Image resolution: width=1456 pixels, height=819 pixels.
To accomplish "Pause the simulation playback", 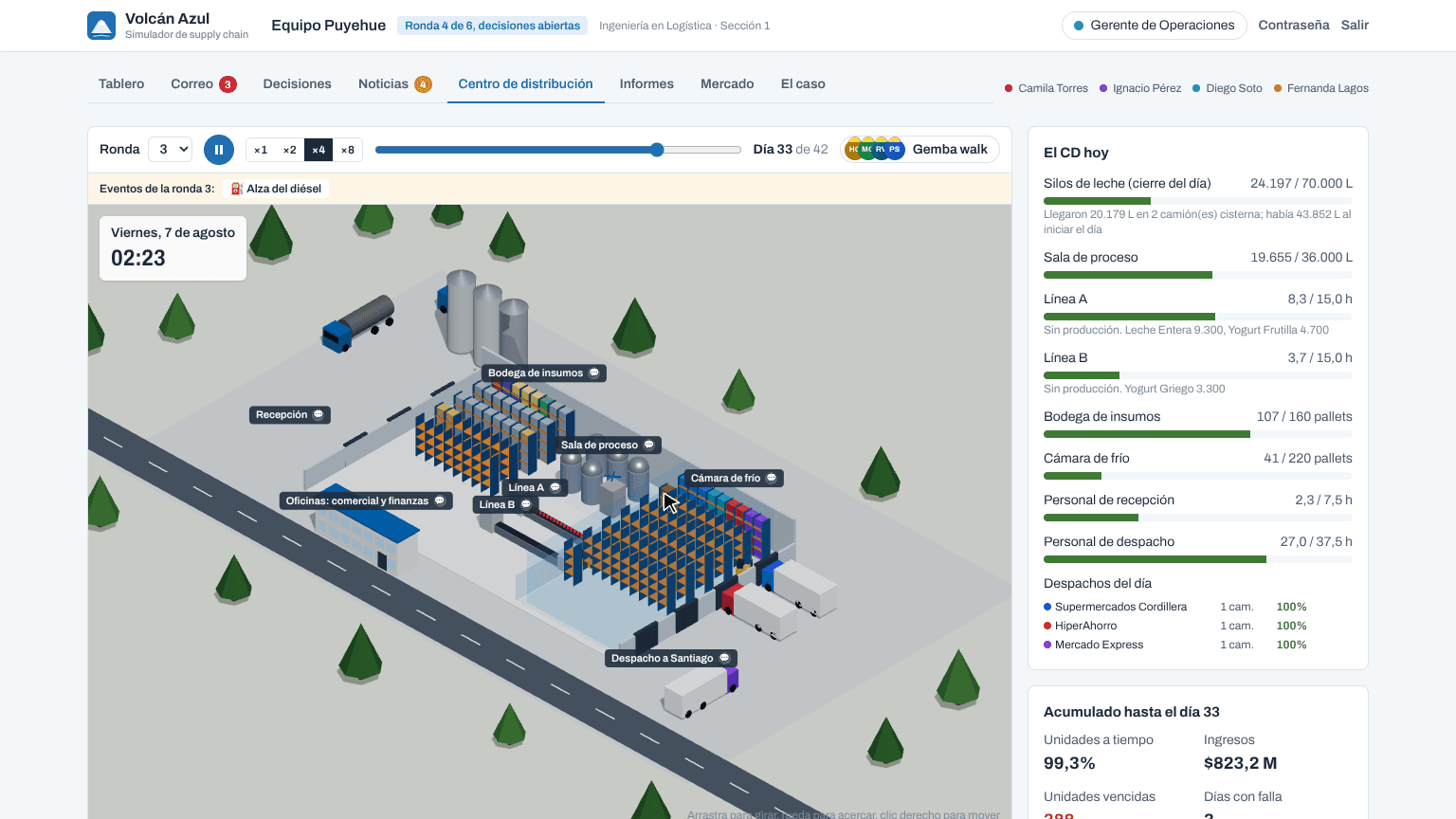I will click(x=219, y=150).
